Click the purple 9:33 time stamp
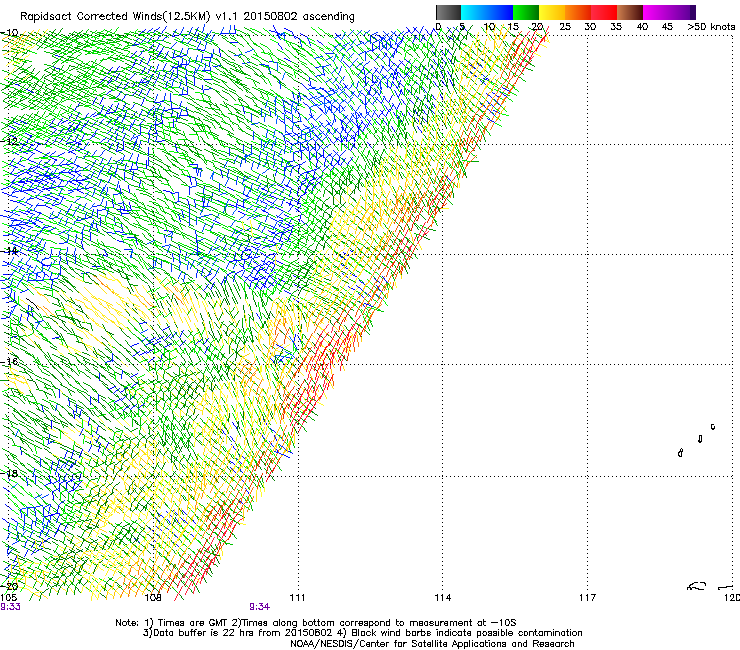 point(10,607)
